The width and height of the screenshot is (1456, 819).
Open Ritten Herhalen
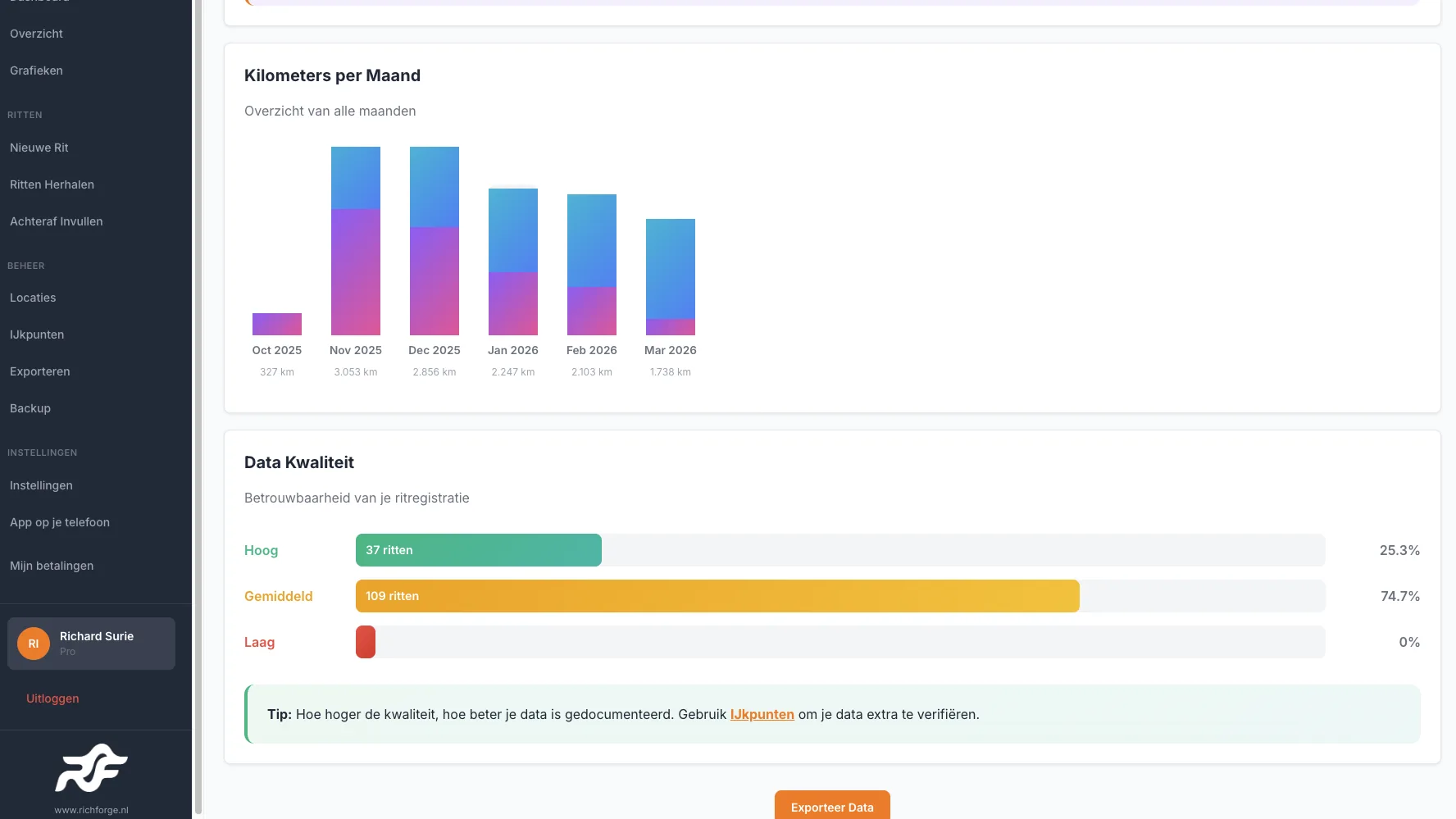52,184
